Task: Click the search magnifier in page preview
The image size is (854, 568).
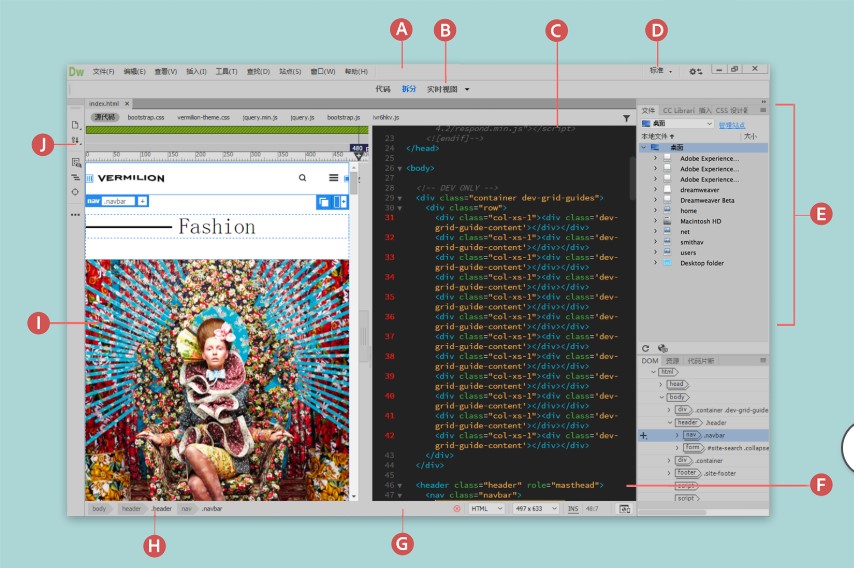Action: tap(303, 178)
